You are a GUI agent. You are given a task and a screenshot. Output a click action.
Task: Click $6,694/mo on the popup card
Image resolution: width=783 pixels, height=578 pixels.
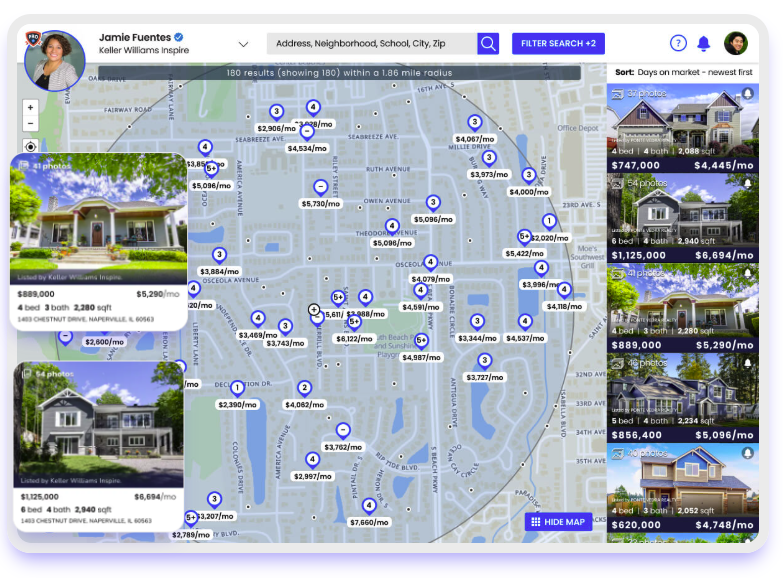click(x=155, y=497)
